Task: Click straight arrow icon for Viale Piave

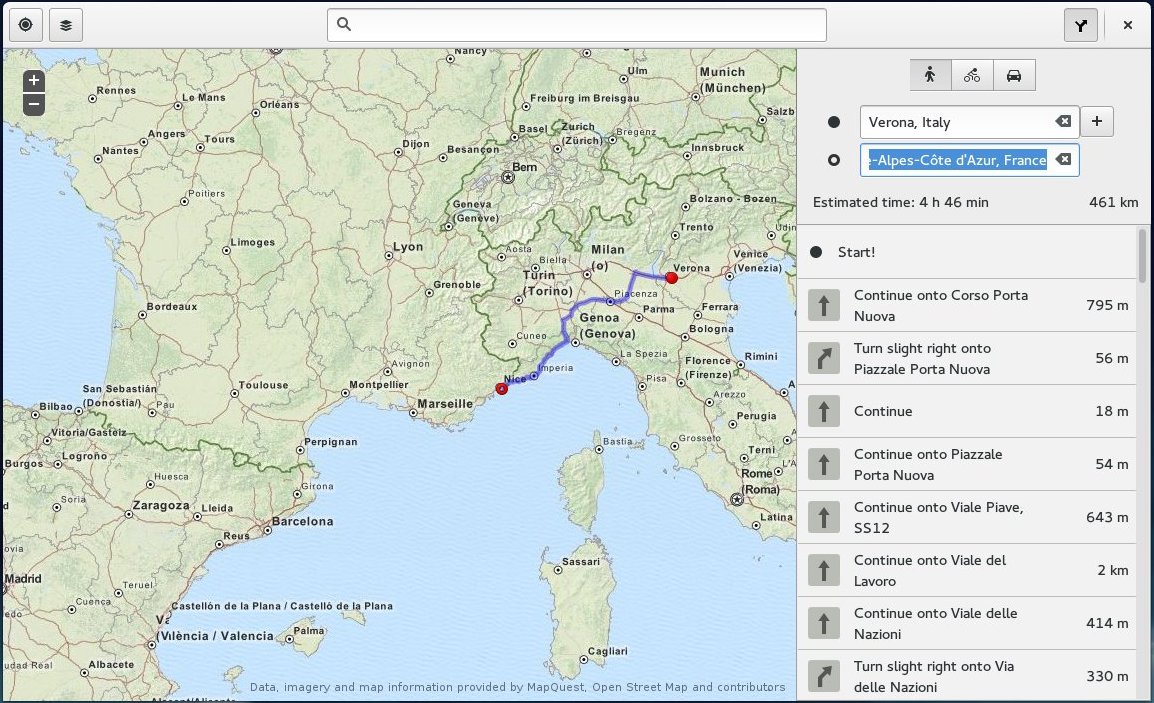Action: (x=824, y=517)
